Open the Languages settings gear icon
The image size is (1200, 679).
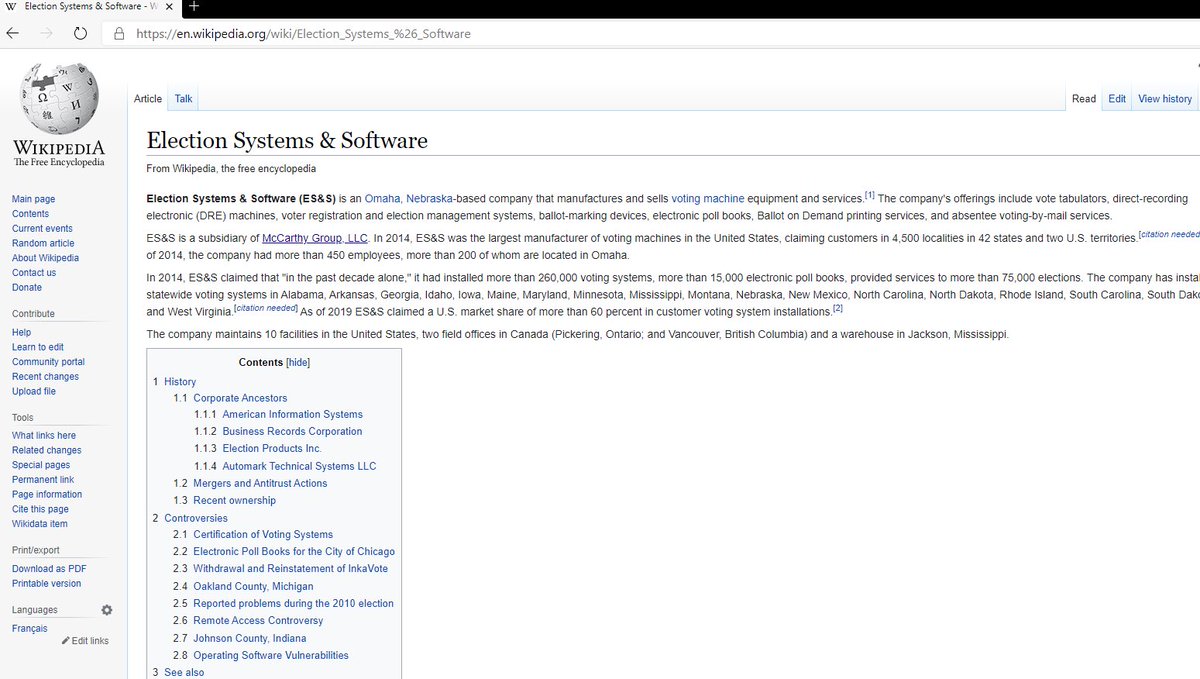coord(107,610)
